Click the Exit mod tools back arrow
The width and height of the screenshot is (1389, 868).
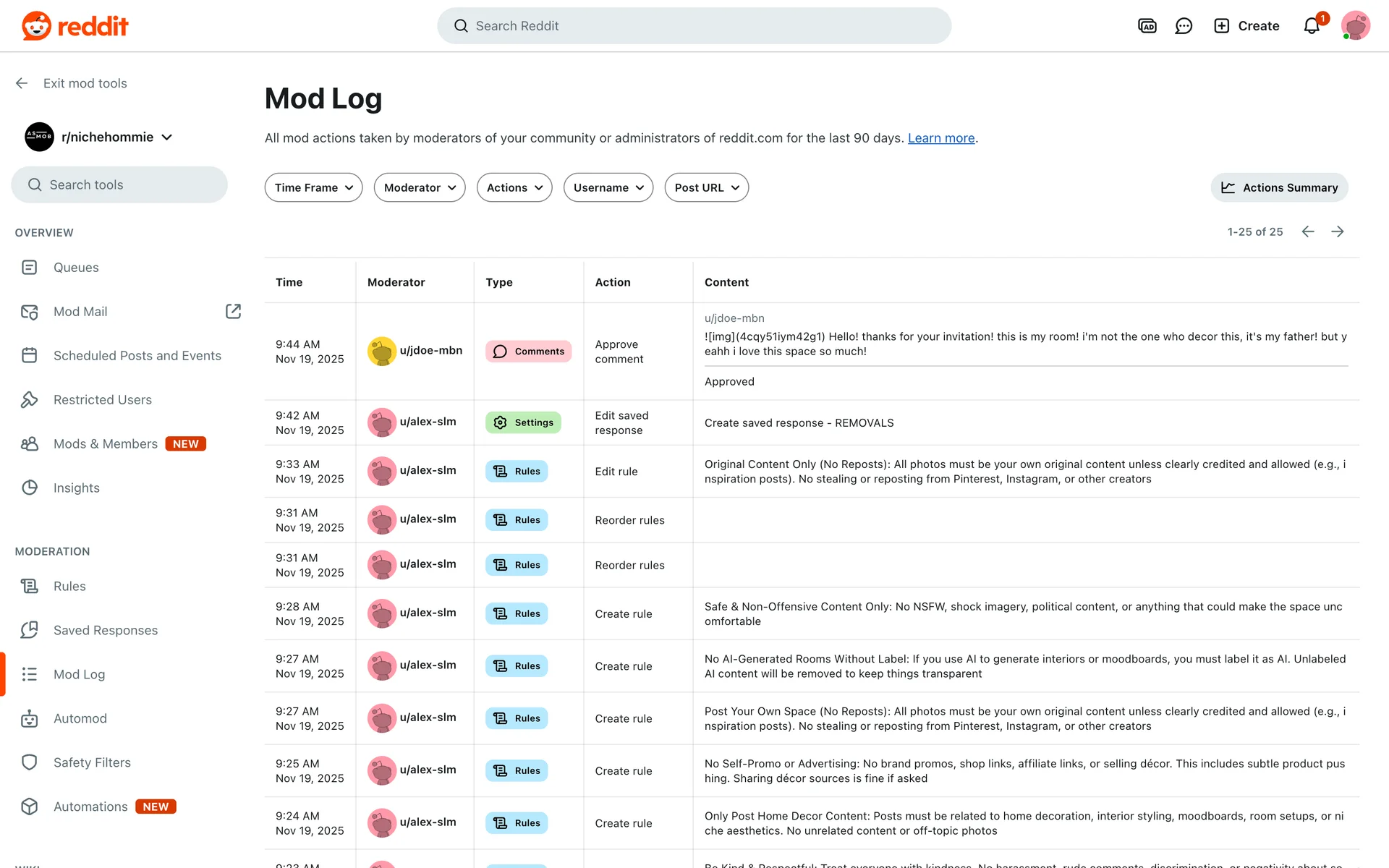point(22,83)
